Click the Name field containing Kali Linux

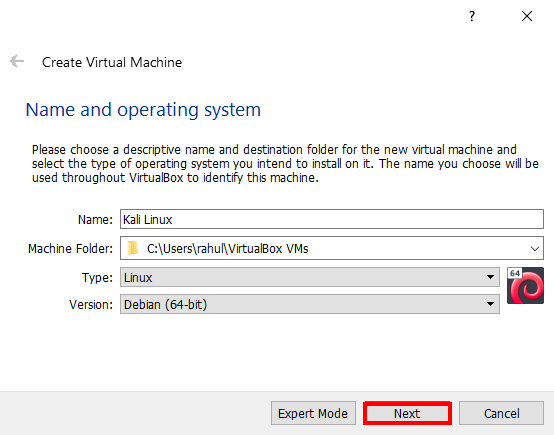[x=332, y=219]
